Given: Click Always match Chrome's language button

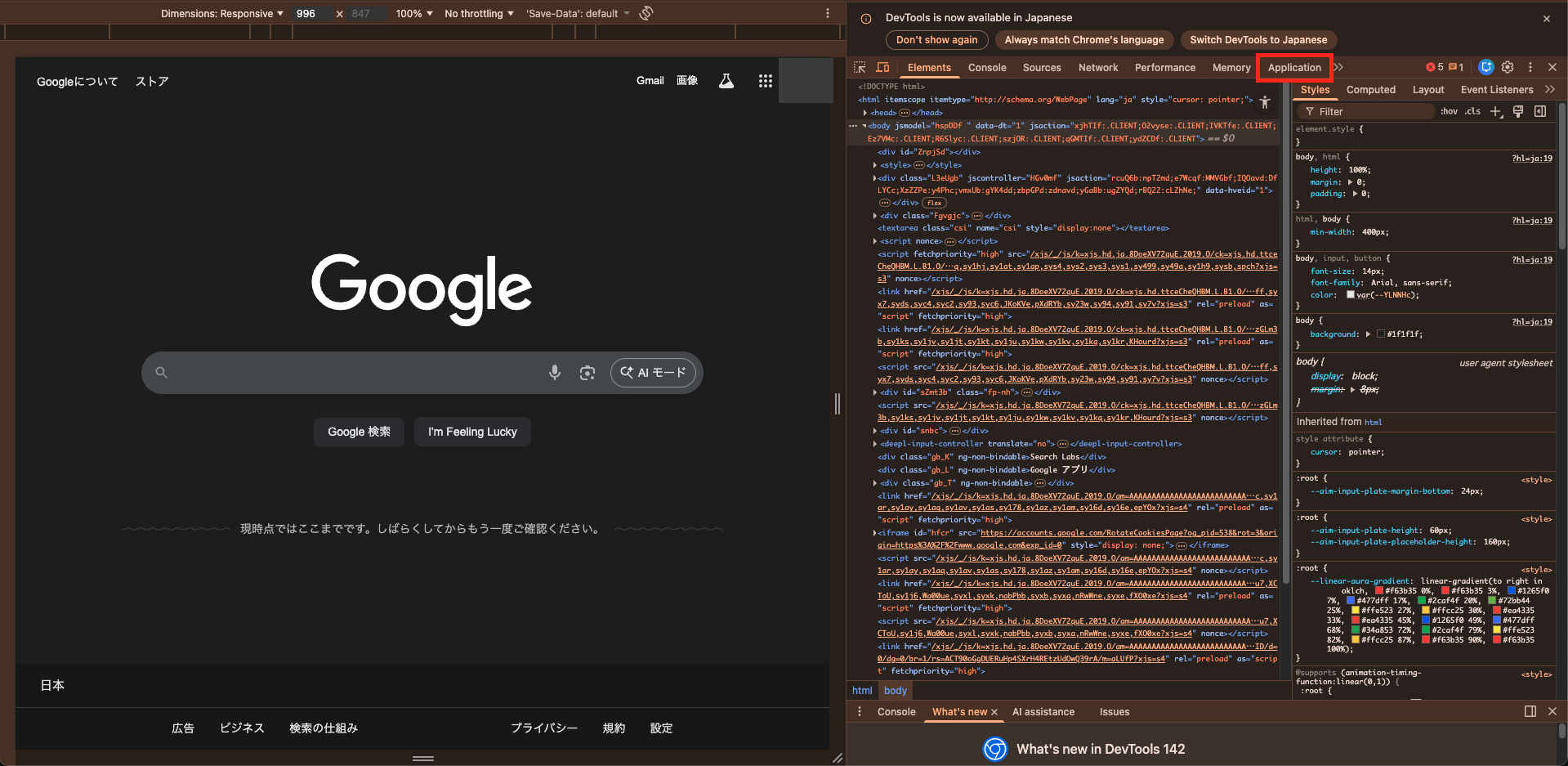Looking at the screenshot, I should 1084,40.
